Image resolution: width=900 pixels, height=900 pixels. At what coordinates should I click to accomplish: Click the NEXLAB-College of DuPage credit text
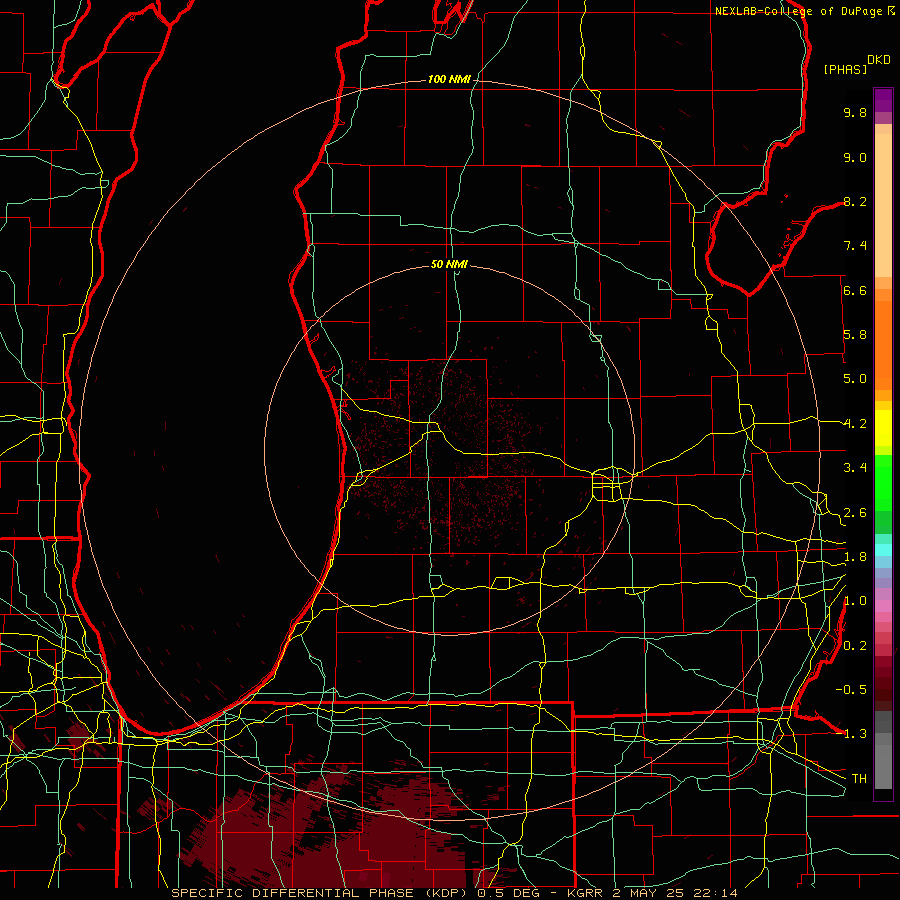point(798,11)
